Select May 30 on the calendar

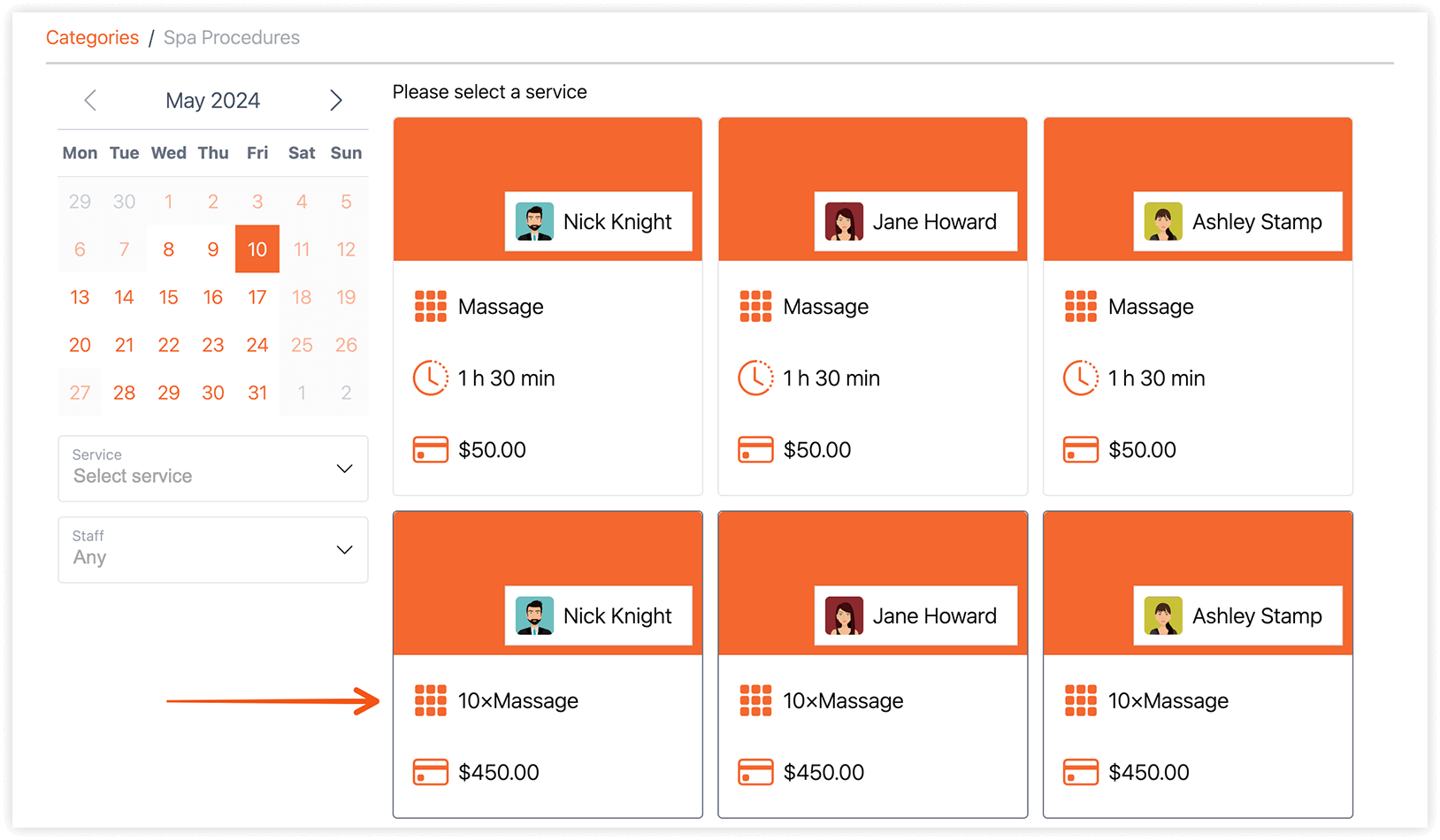[213, 393]
